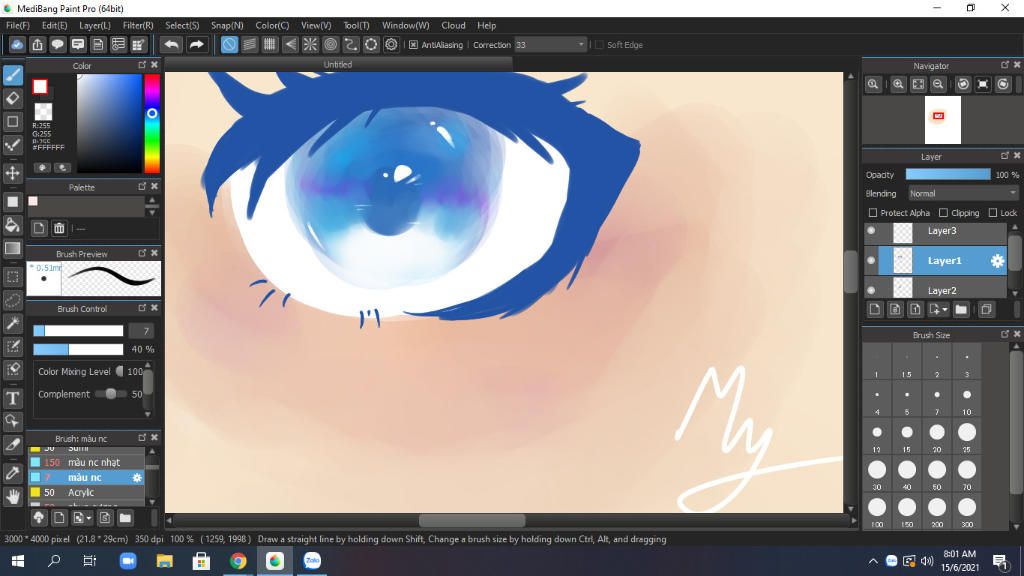Click the rainbow hue color bar
The height and width of the screenshot is (576, 1024).
click(152, 123)
